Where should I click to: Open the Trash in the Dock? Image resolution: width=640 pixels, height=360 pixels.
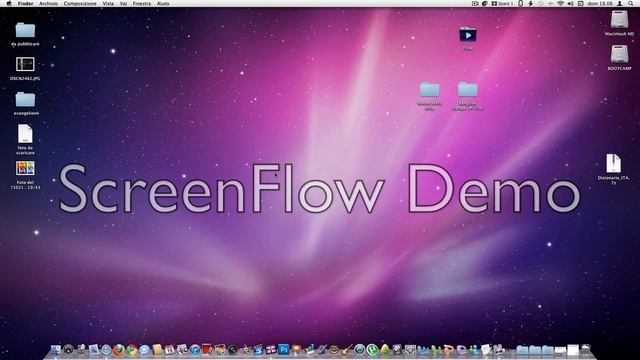coord(587,349)
